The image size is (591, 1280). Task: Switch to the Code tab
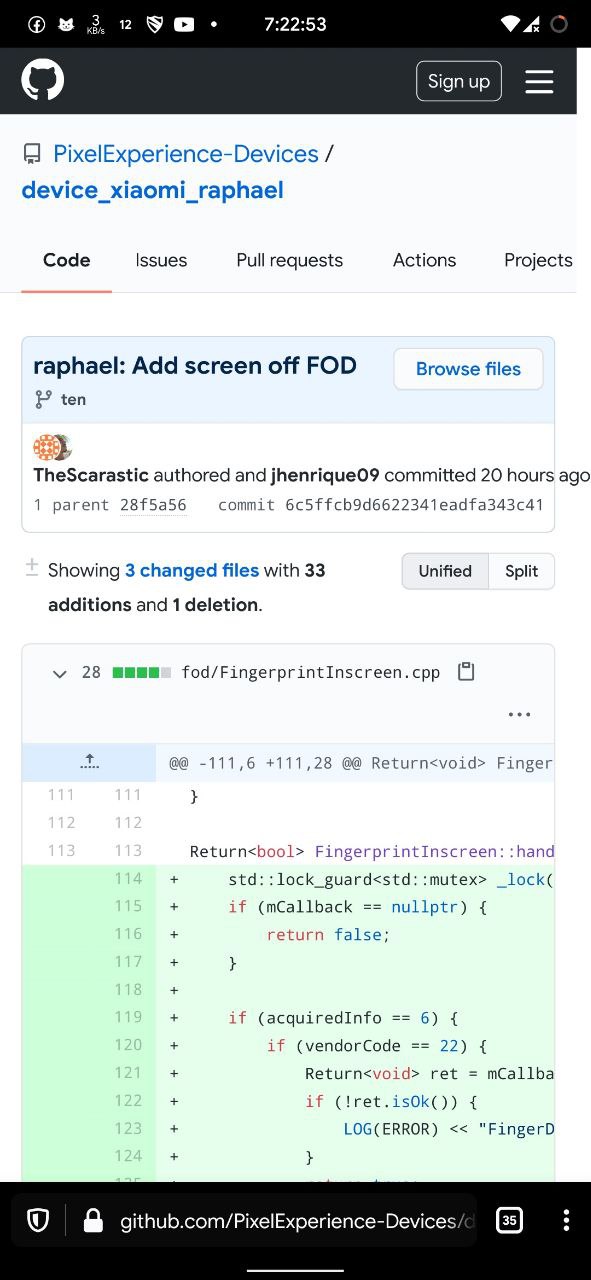(x=67, y=260)
